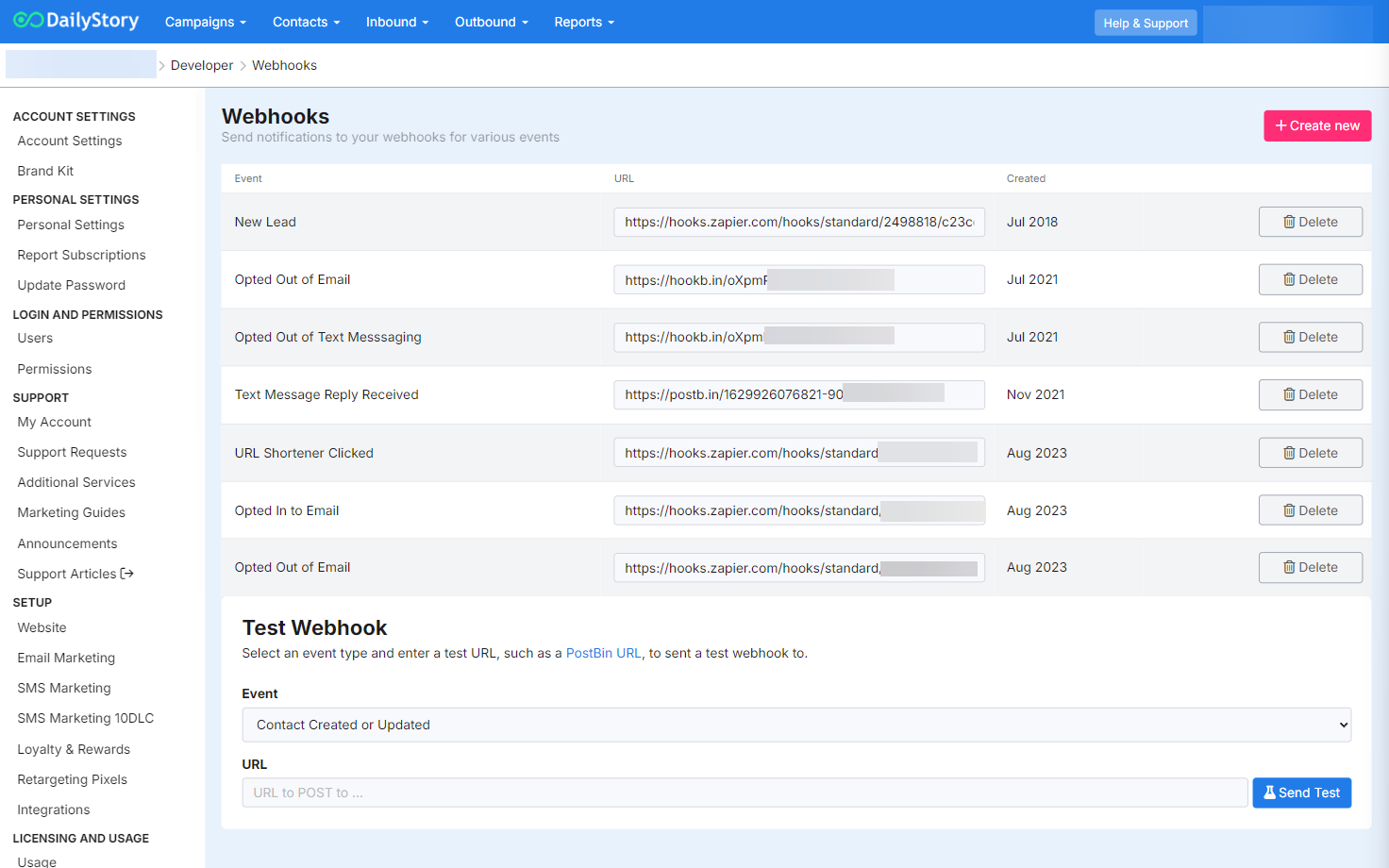Click the test URL to POST field
1389x868 pixels.
(745, 793)
